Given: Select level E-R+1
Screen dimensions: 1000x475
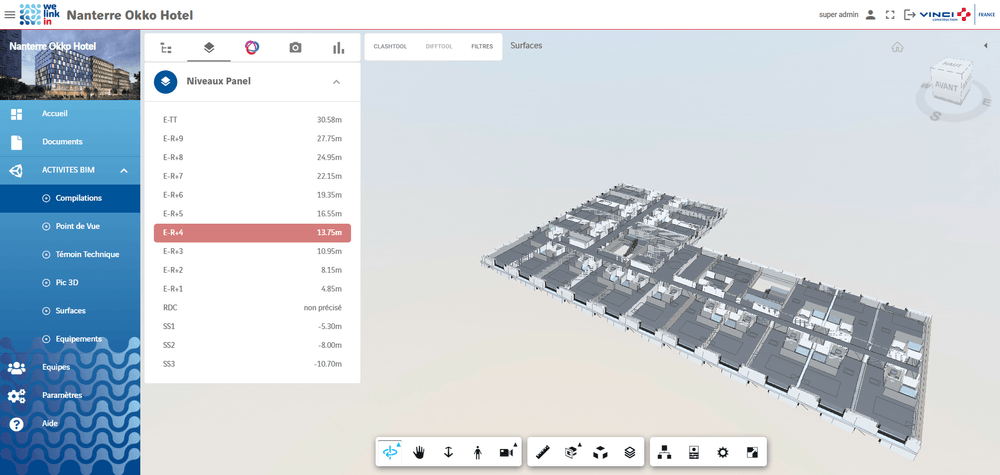Looking at the screenshot, I should click(253, 289).
